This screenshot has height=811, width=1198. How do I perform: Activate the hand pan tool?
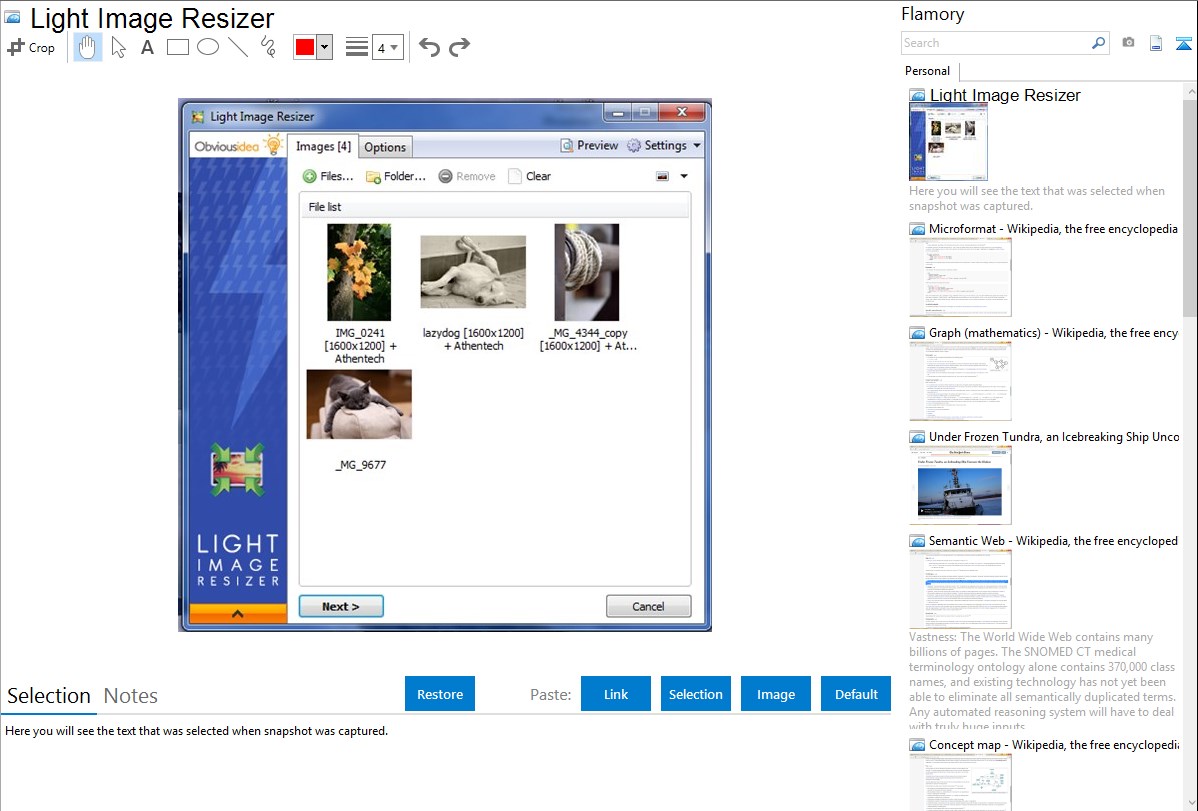pyautogui.click(x=87, y=47)
